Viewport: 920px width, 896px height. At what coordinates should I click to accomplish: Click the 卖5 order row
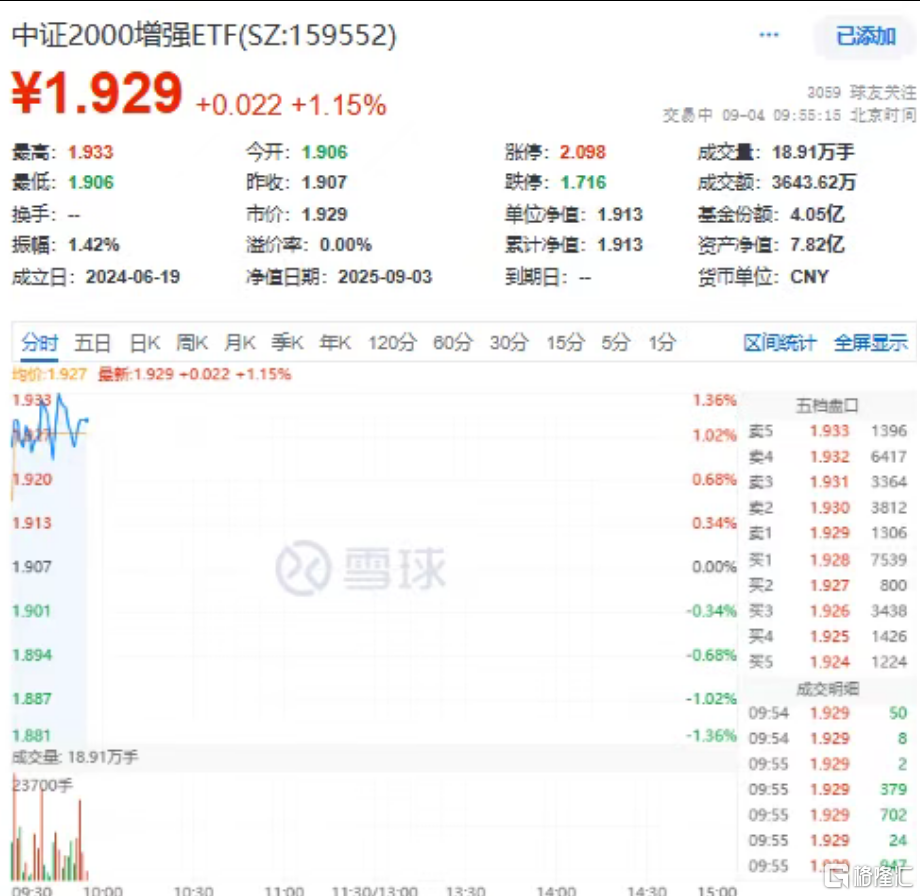(827, 431)
